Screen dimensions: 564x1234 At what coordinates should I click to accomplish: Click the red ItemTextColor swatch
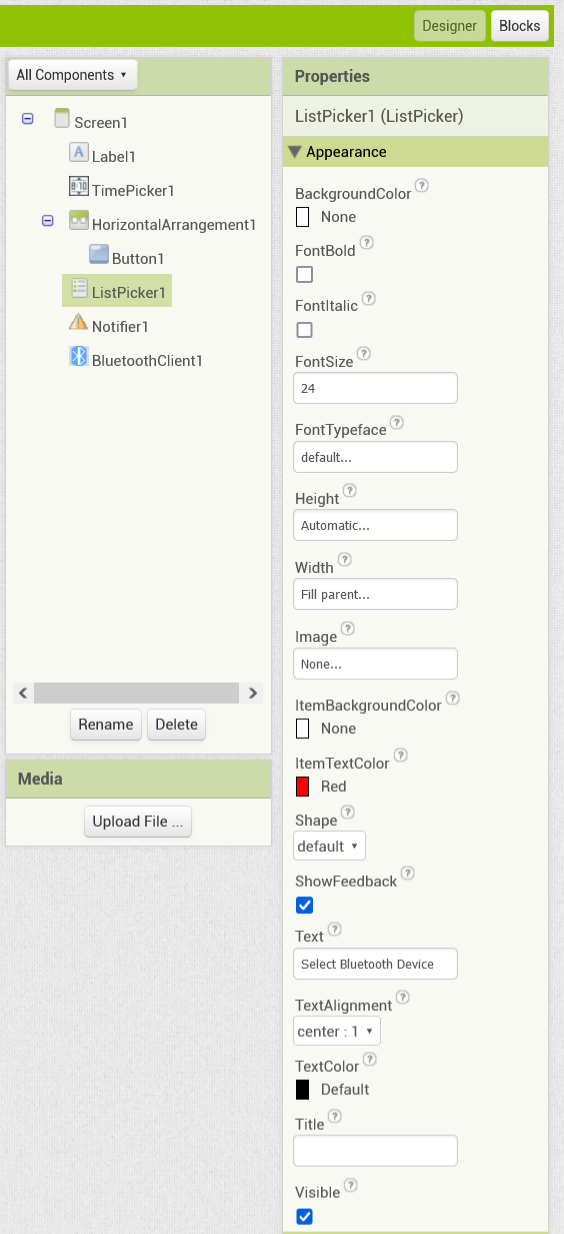click(x=303, y=787)
